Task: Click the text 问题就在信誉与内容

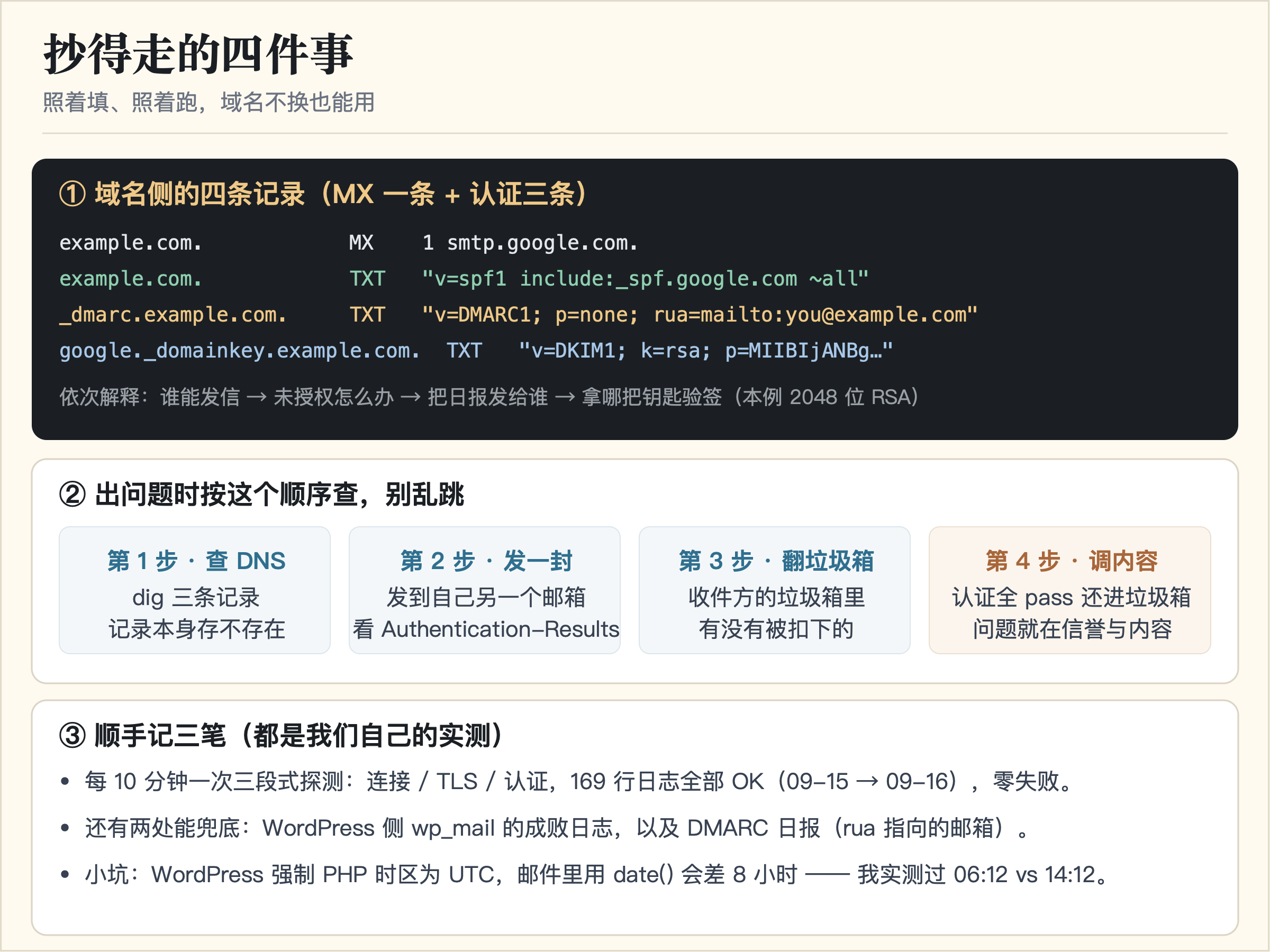Action: pyautogui.click(x=1072, y=629)
